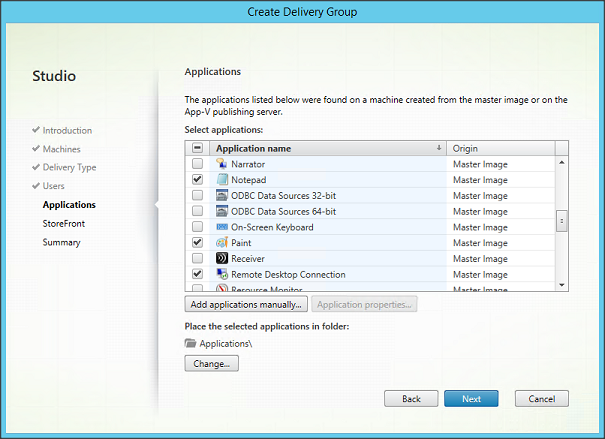Click the application list scrollbar thumb
Screen dimensions: 605x439
click(562, 221)
